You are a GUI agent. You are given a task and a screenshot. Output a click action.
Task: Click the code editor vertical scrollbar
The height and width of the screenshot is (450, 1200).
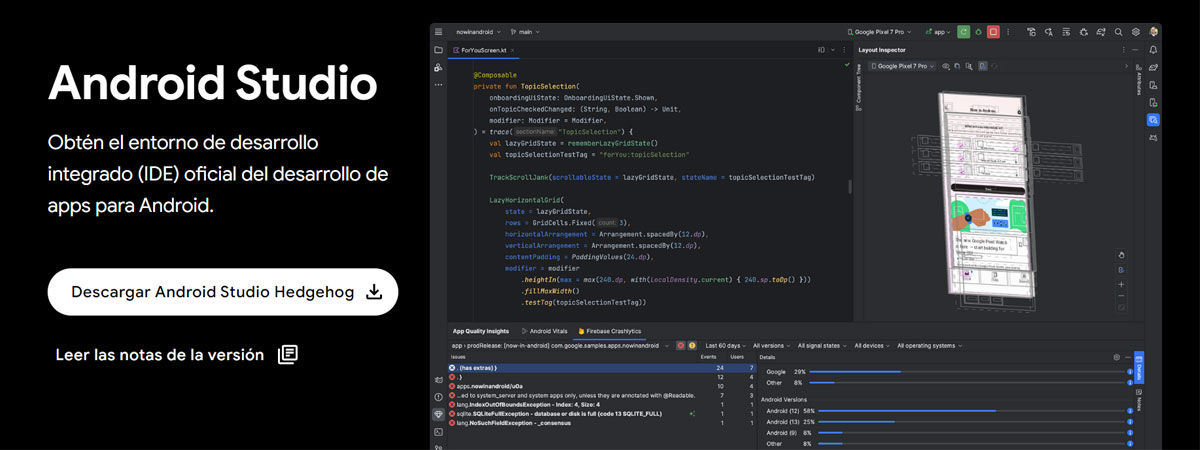851,187
